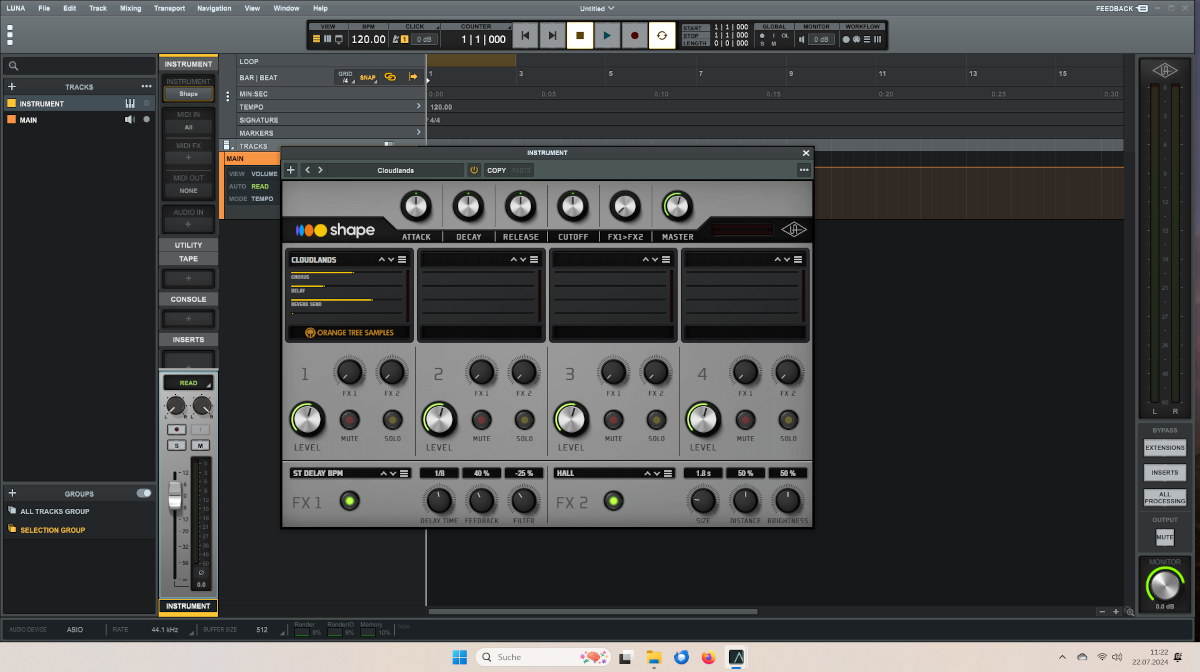
Task: Select the ALL TRACKS GROUP folder
Action: [79, 511]
